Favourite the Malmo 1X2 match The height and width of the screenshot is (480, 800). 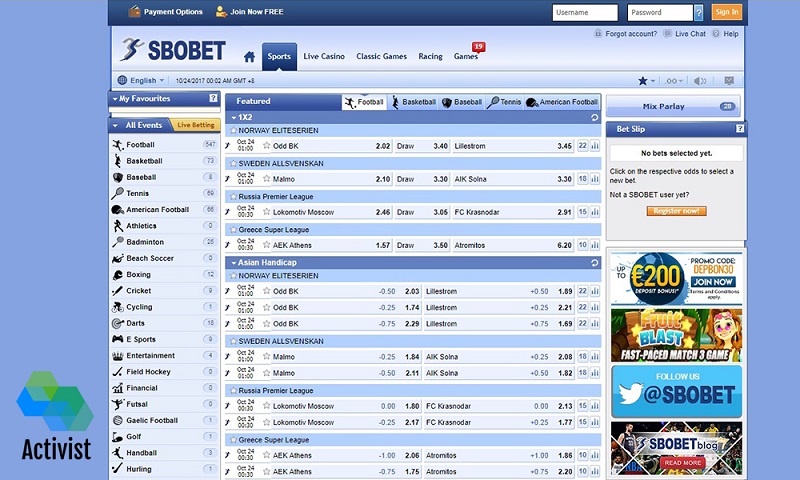tap(266, 179)
